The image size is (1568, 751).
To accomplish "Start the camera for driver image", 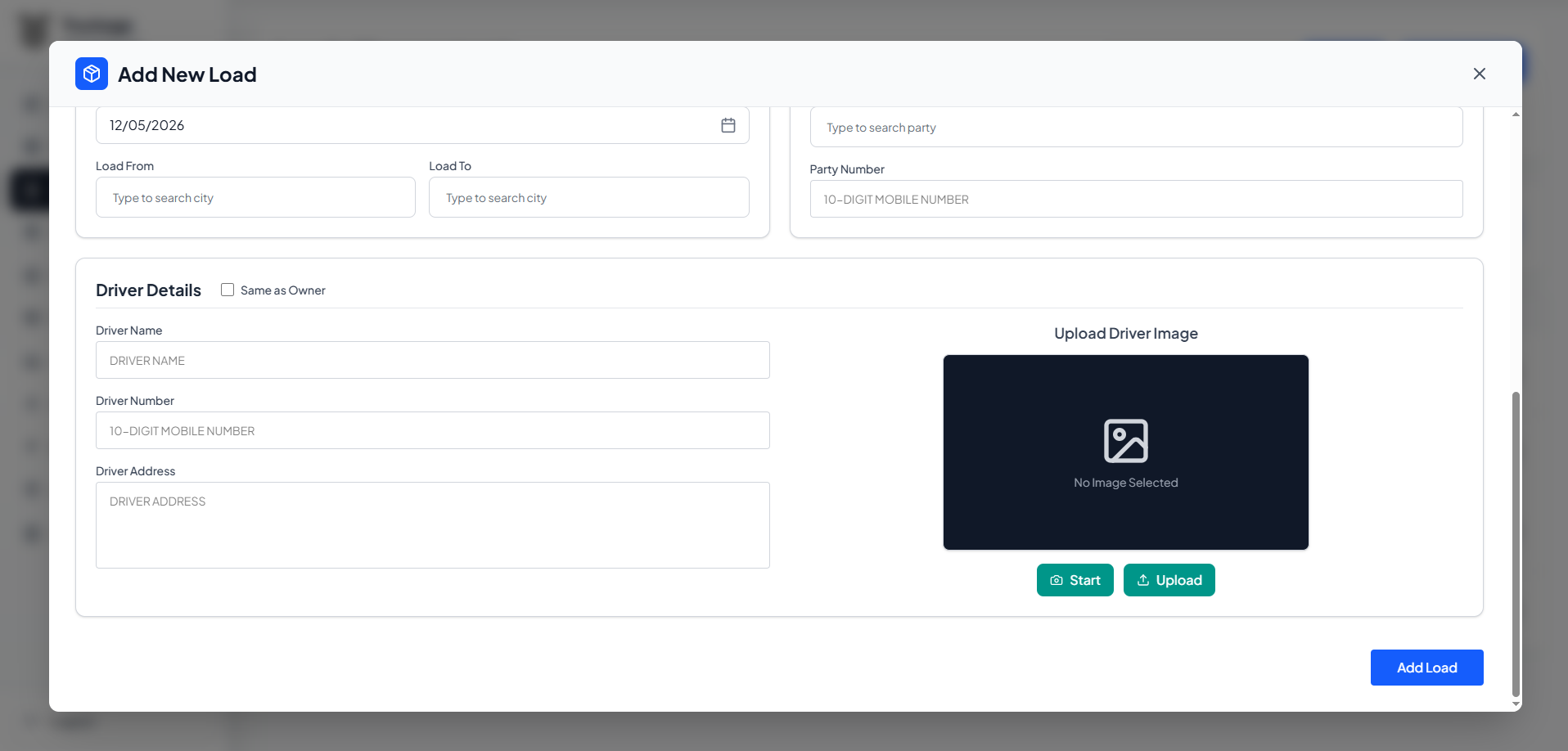I will click(1075, 580).
